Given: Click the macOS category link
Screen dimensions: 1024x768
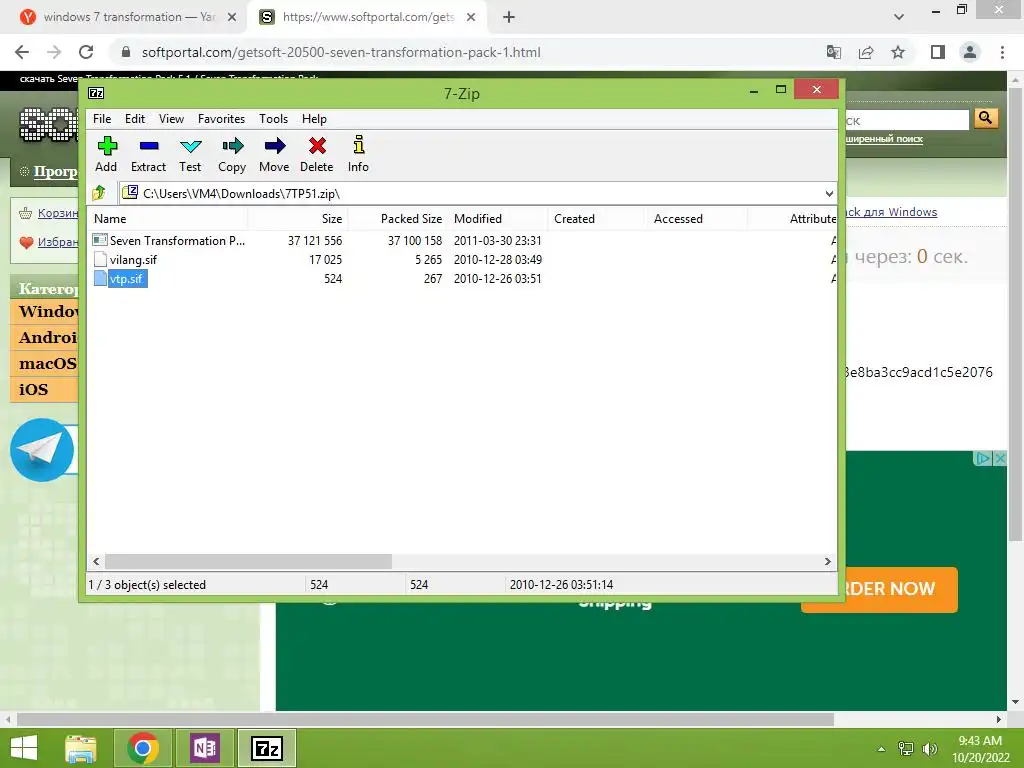Looking at the screenshot, I should (48, 363).
